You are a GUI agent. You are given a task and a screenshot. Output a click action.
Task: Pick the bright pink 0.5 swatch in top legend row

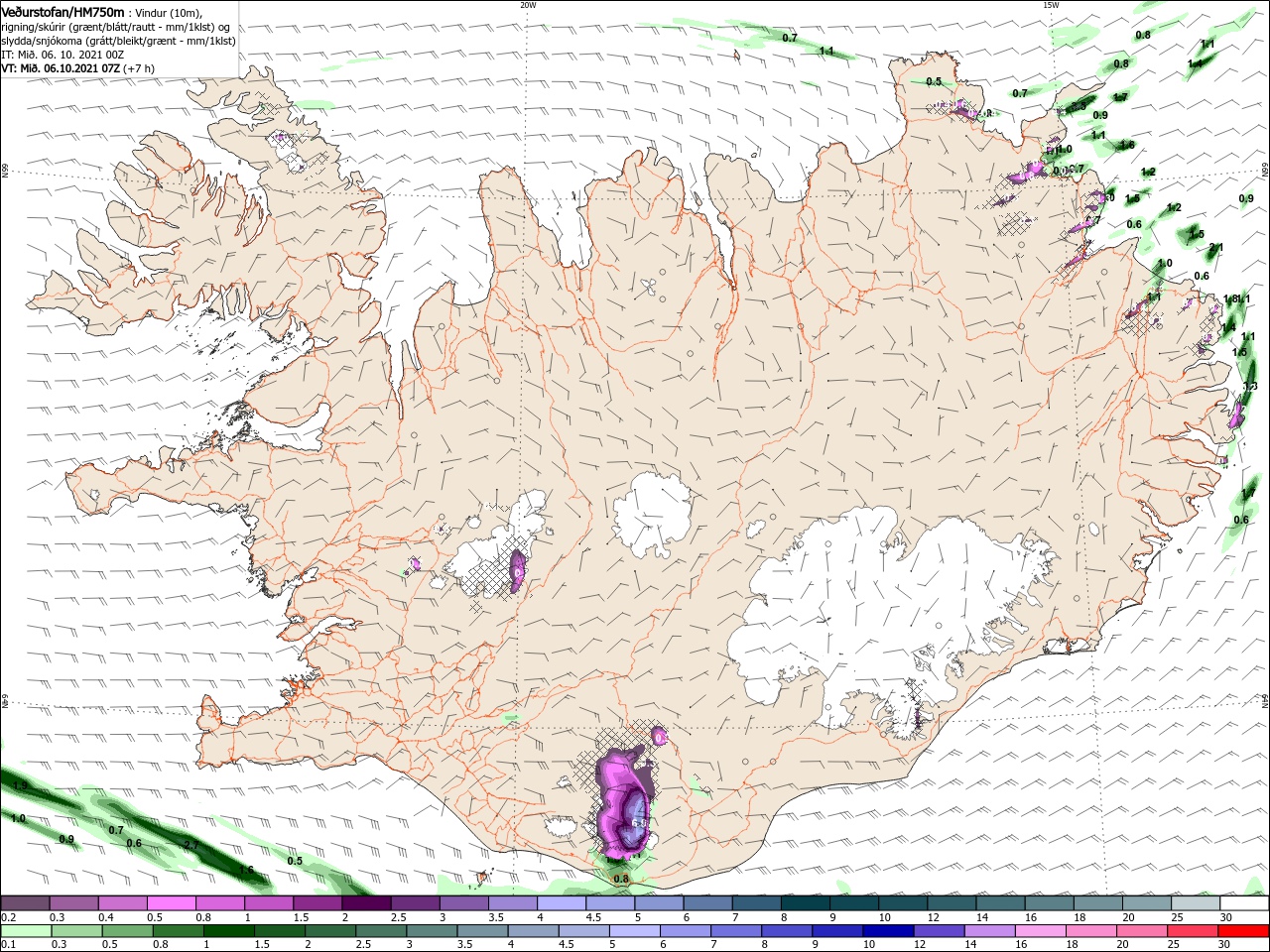[172, 903]
